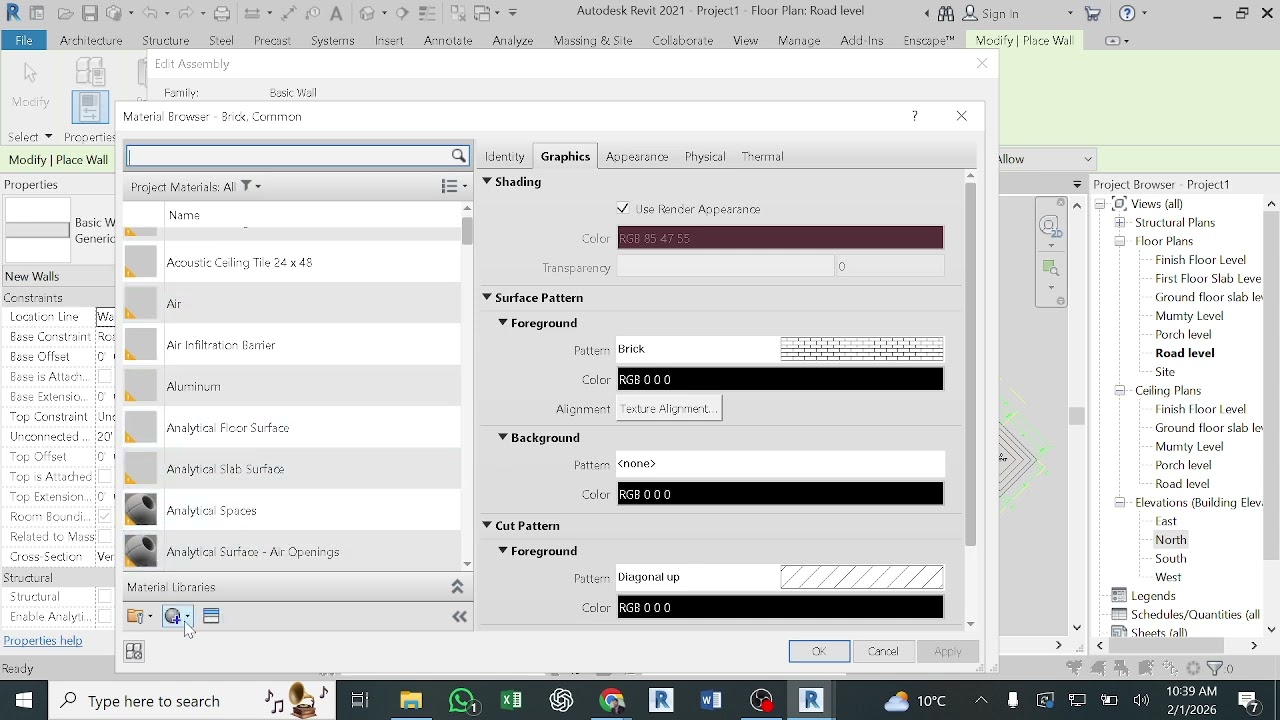1280x720 pixels.
Task: Toggle the Top is Attached checkbox
Action: [105, 477]
